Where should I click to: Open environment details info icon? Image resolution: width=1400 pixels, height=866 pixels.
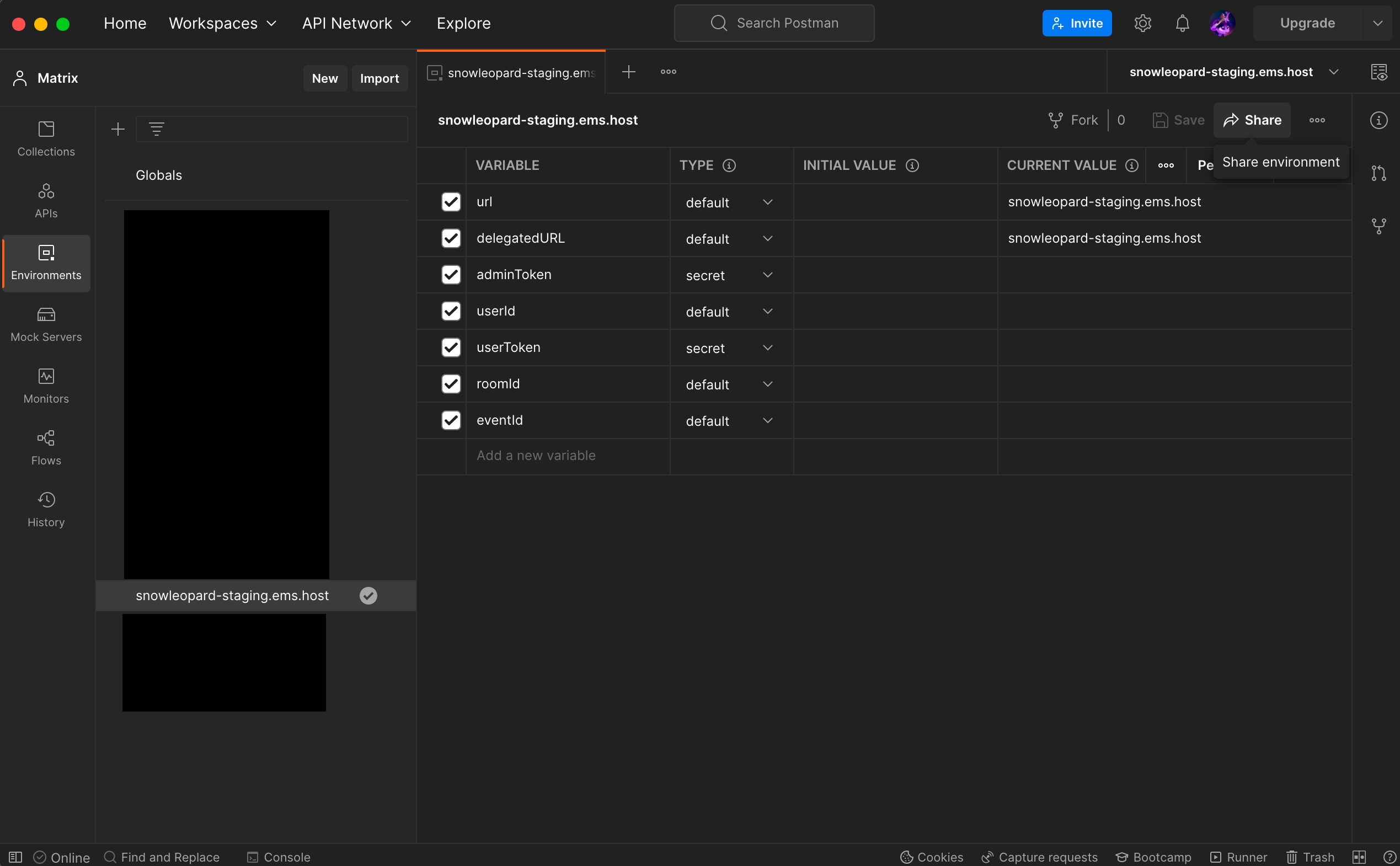pos(1379,120)
